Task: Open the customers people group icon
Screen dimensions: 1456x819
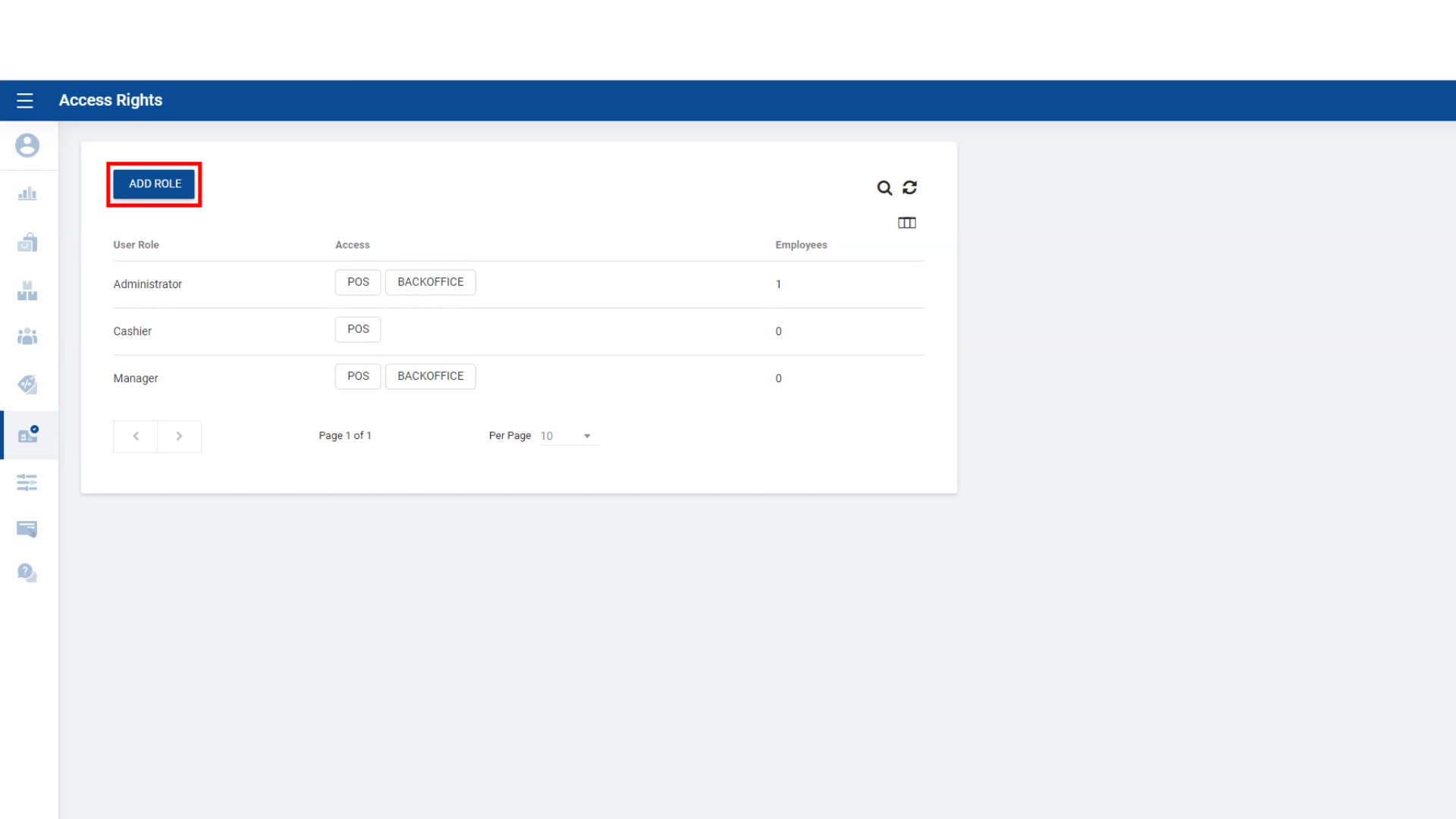Action: tap(27, 336)
